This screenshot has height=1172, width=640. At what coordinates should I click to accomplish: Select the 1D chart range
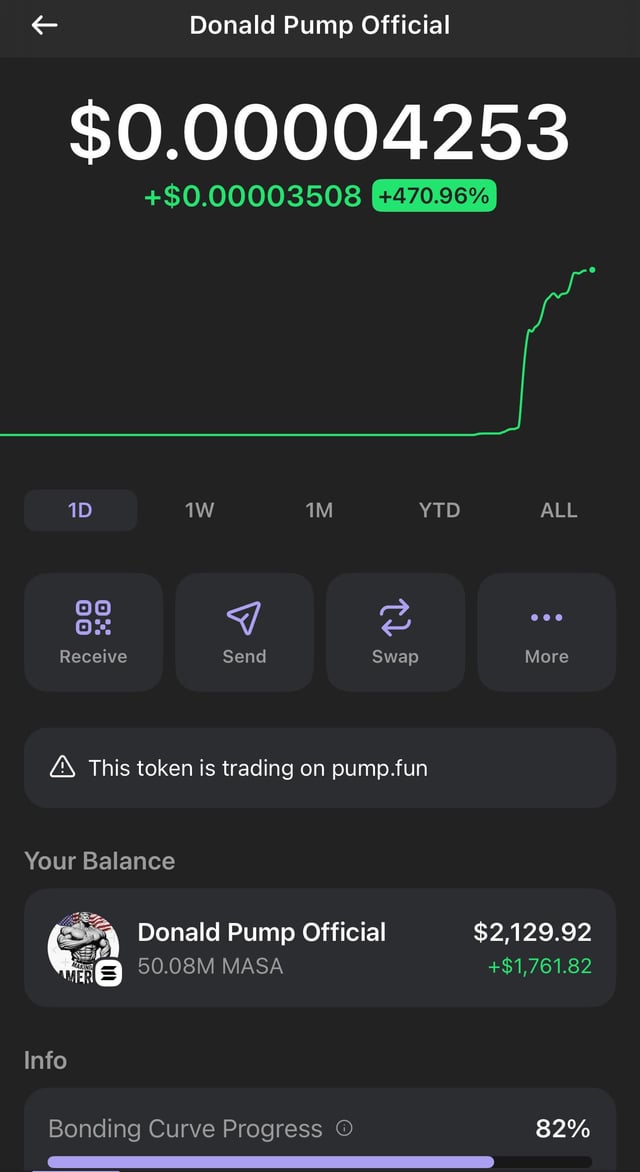(x=80, y=510)
